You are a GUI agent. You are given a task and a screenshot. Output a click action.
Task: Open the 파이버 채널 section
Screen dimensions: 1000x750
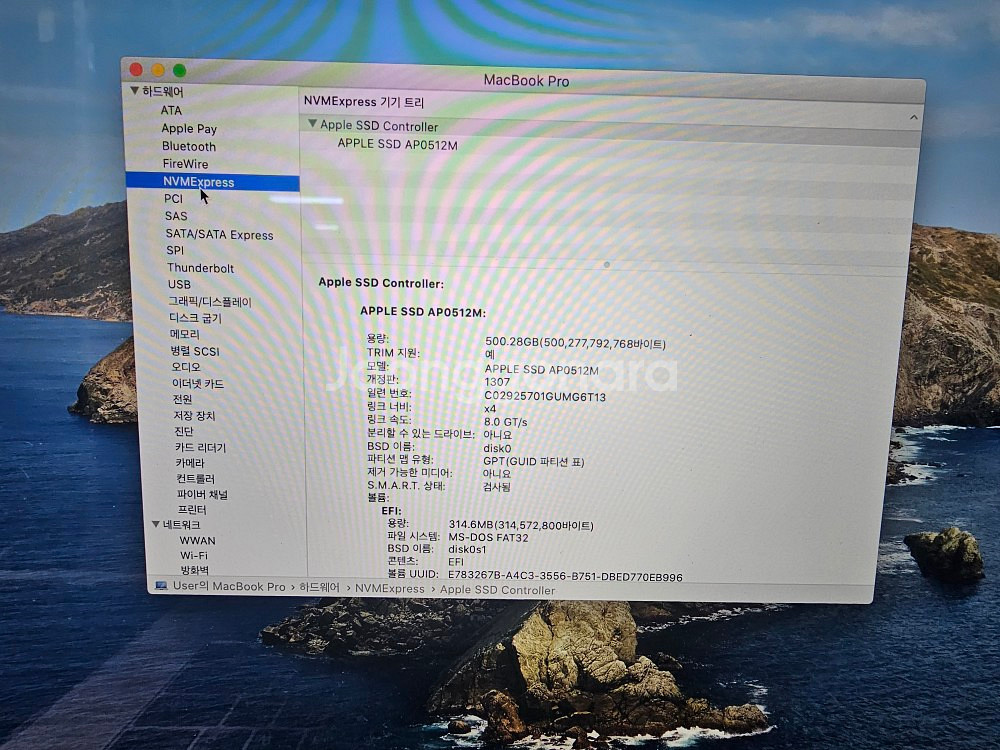point(202,494)
